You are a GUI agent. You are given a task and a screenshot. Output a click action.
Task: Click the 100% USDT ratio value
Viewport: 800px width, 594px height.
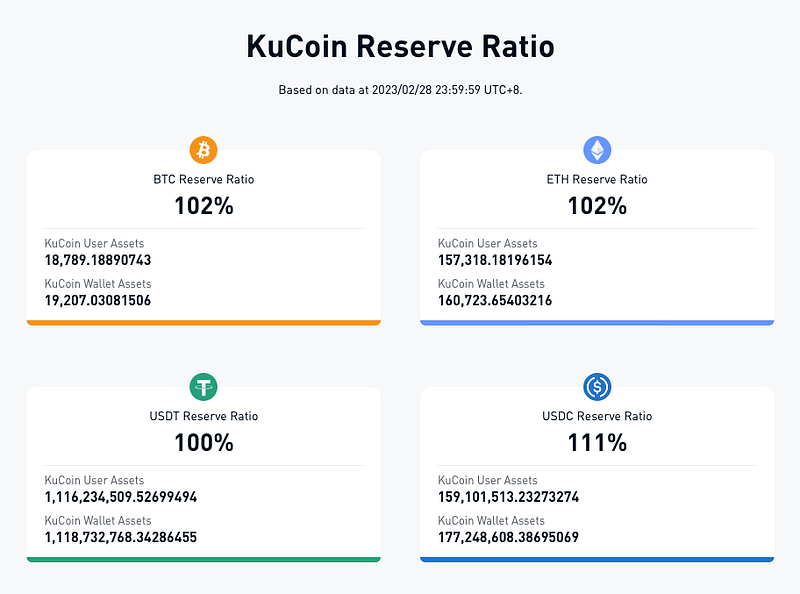(204, 442)
